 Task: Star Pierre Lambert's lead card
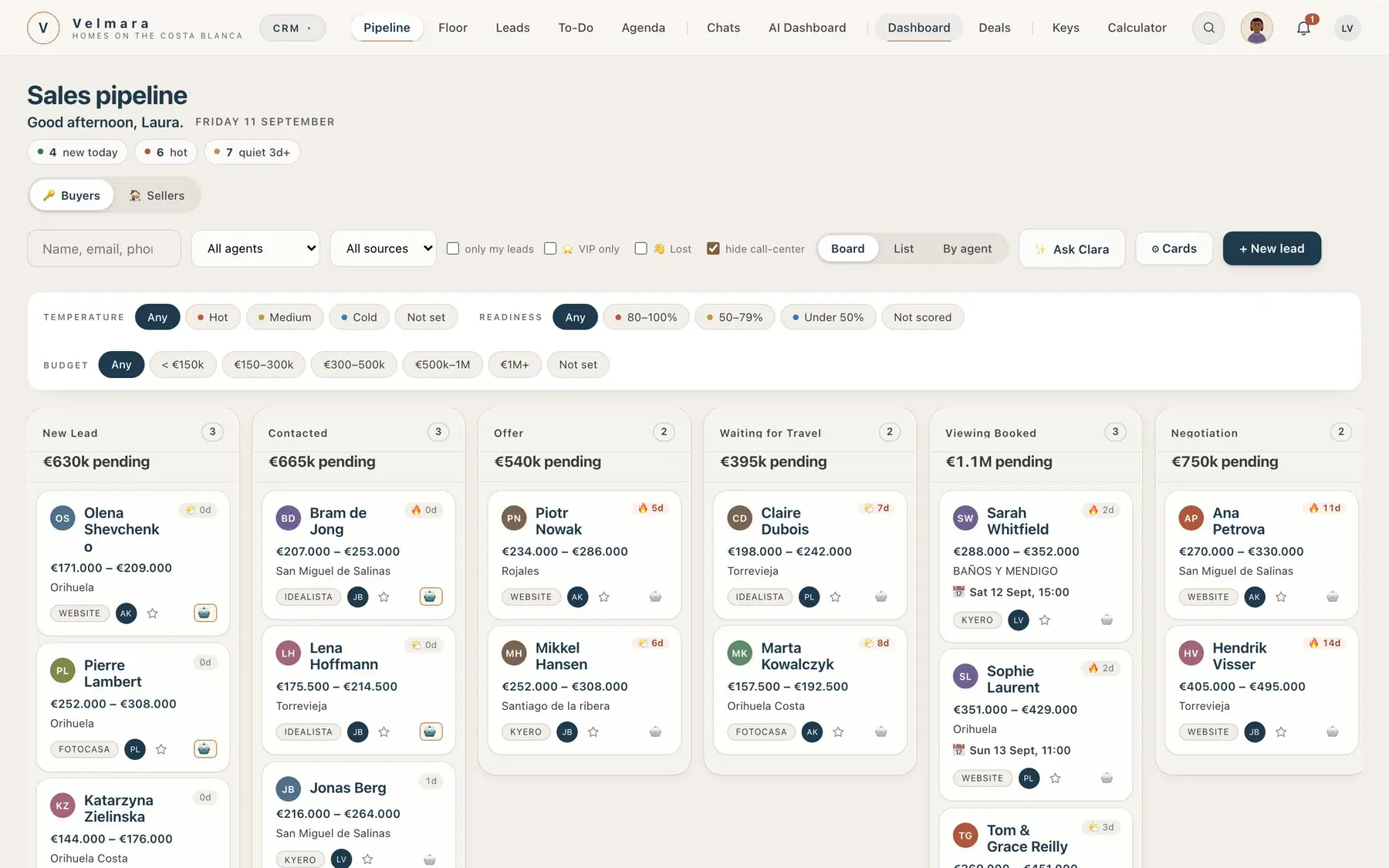tap(161, 749)
